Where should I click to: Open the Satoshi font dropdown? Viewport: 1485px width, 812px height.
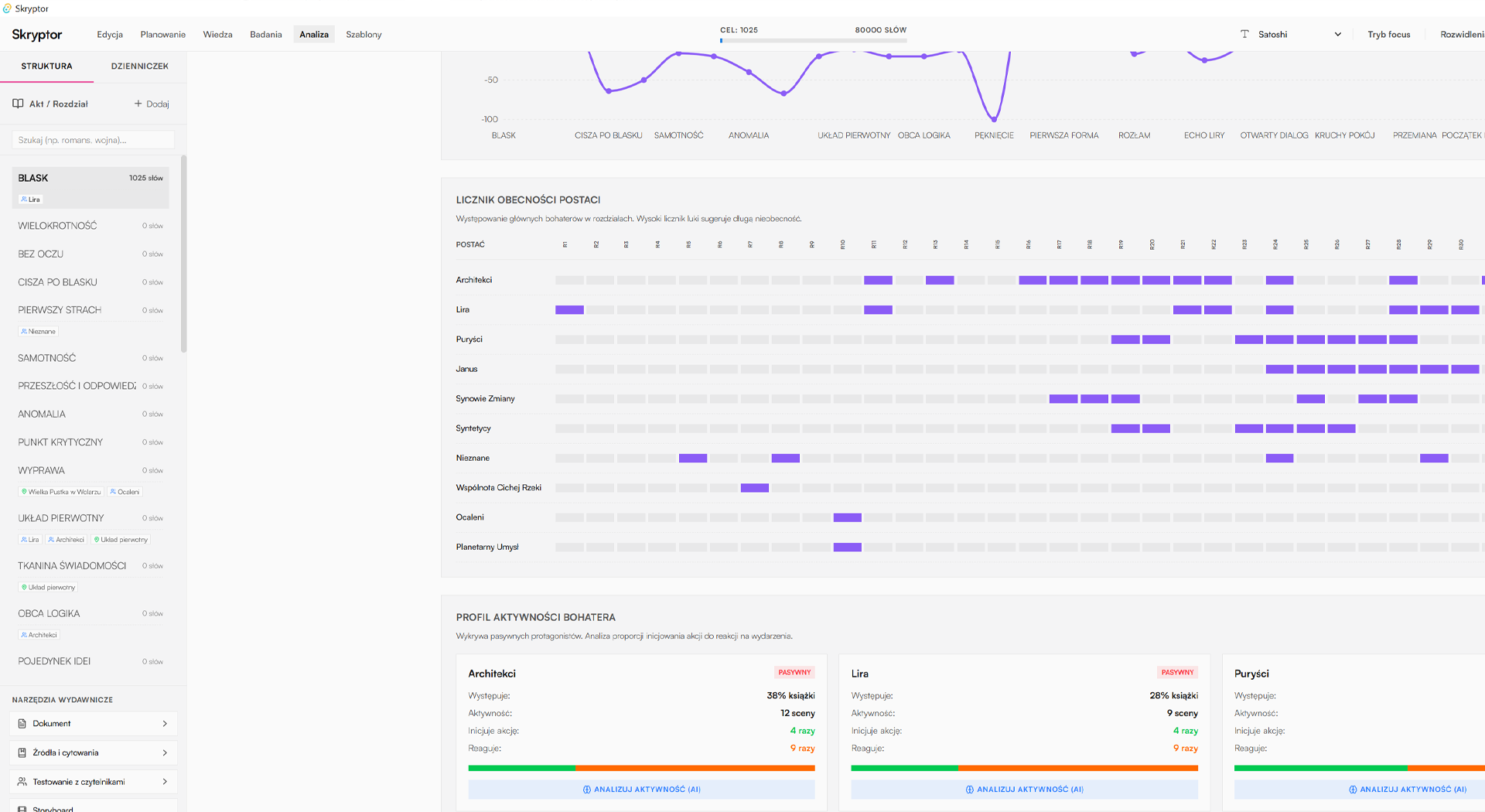point(1292,34)
